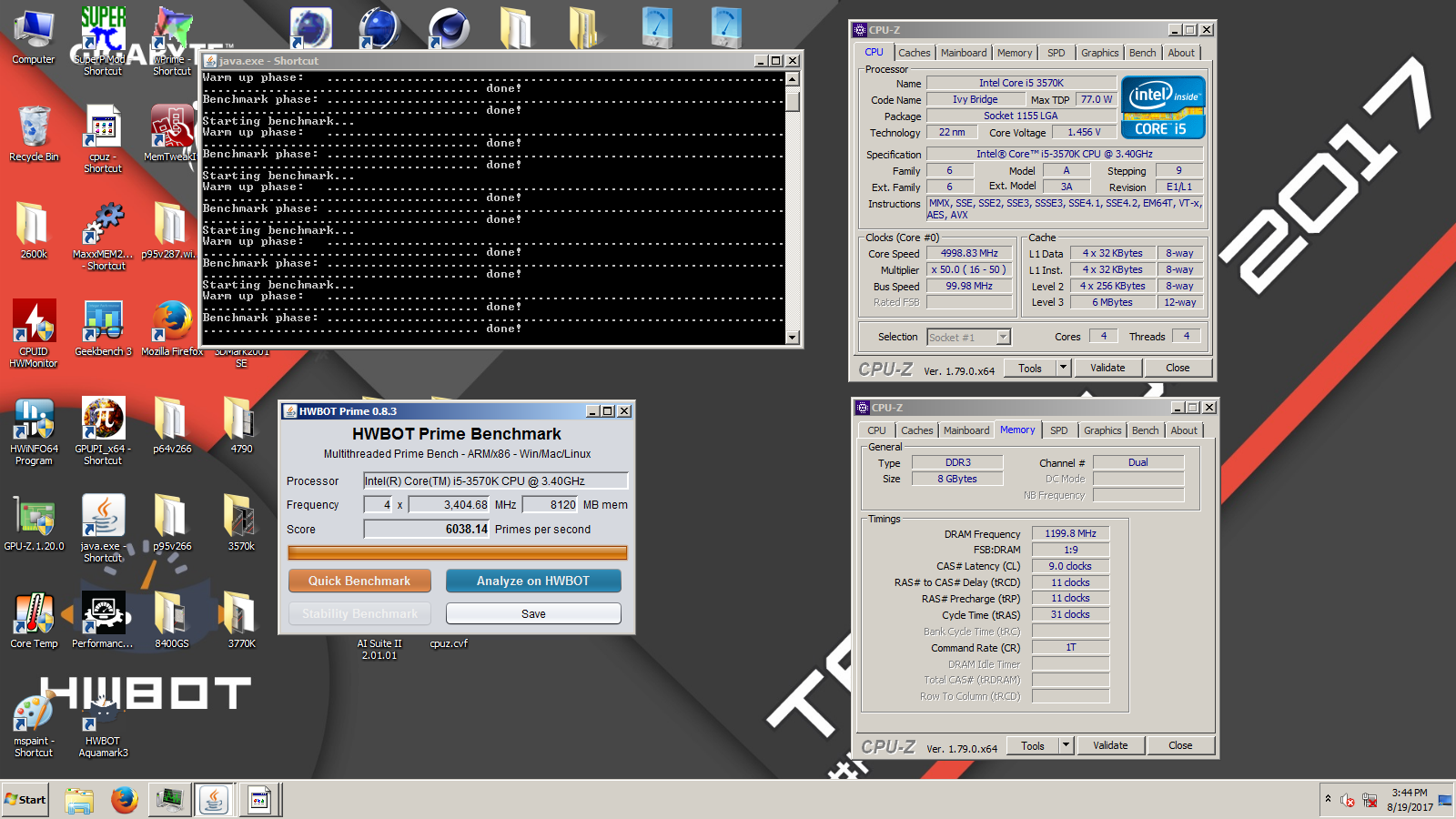The image size is (1456, 819).
Task: Open the 4790 folder
Action: [x=241, y=425]
